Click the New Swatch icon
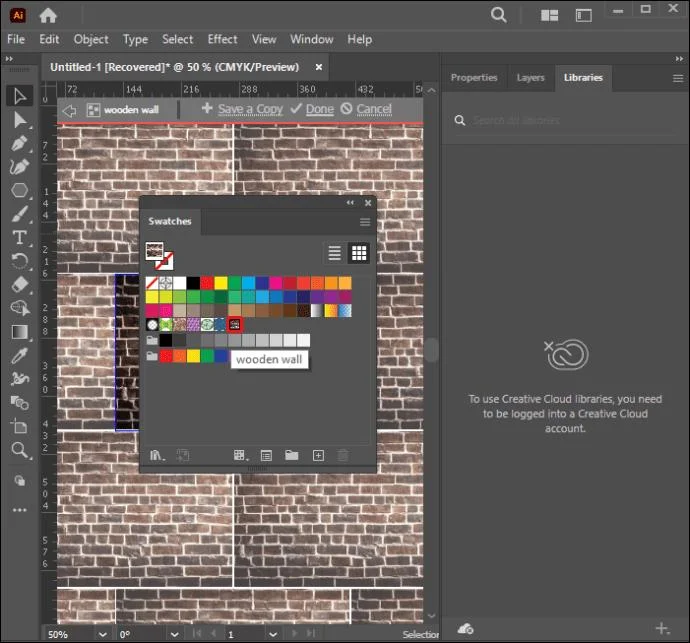Image resolution: width=690 pixels, height=643 pixels. 318,455
